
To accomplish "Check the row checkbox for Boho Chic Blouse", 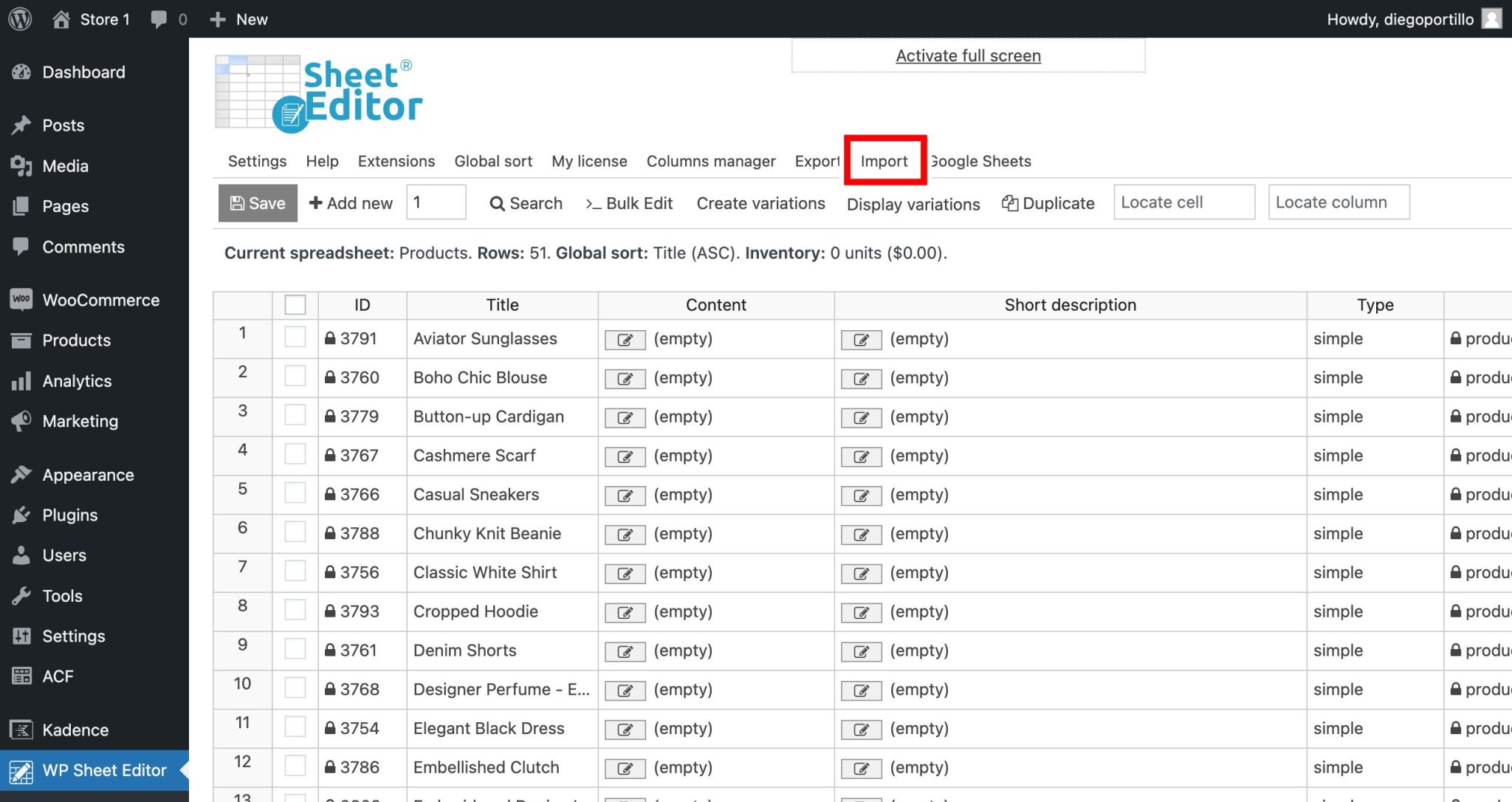I will (x=295, y=375).
